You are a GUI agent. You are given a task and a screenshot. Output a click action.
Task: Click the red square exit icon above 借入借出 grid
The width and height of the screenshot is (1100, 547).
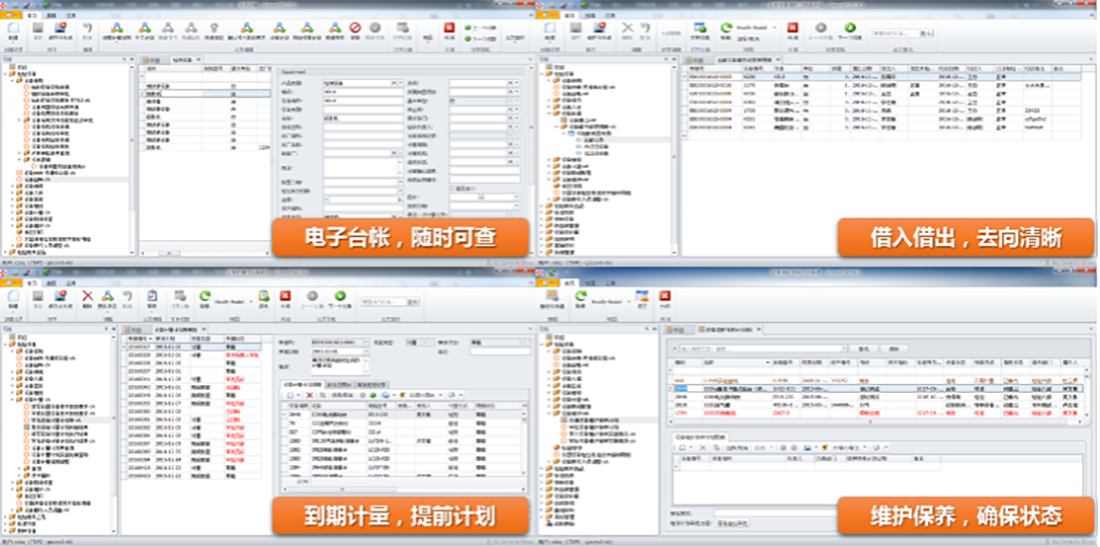pos(792,29)
